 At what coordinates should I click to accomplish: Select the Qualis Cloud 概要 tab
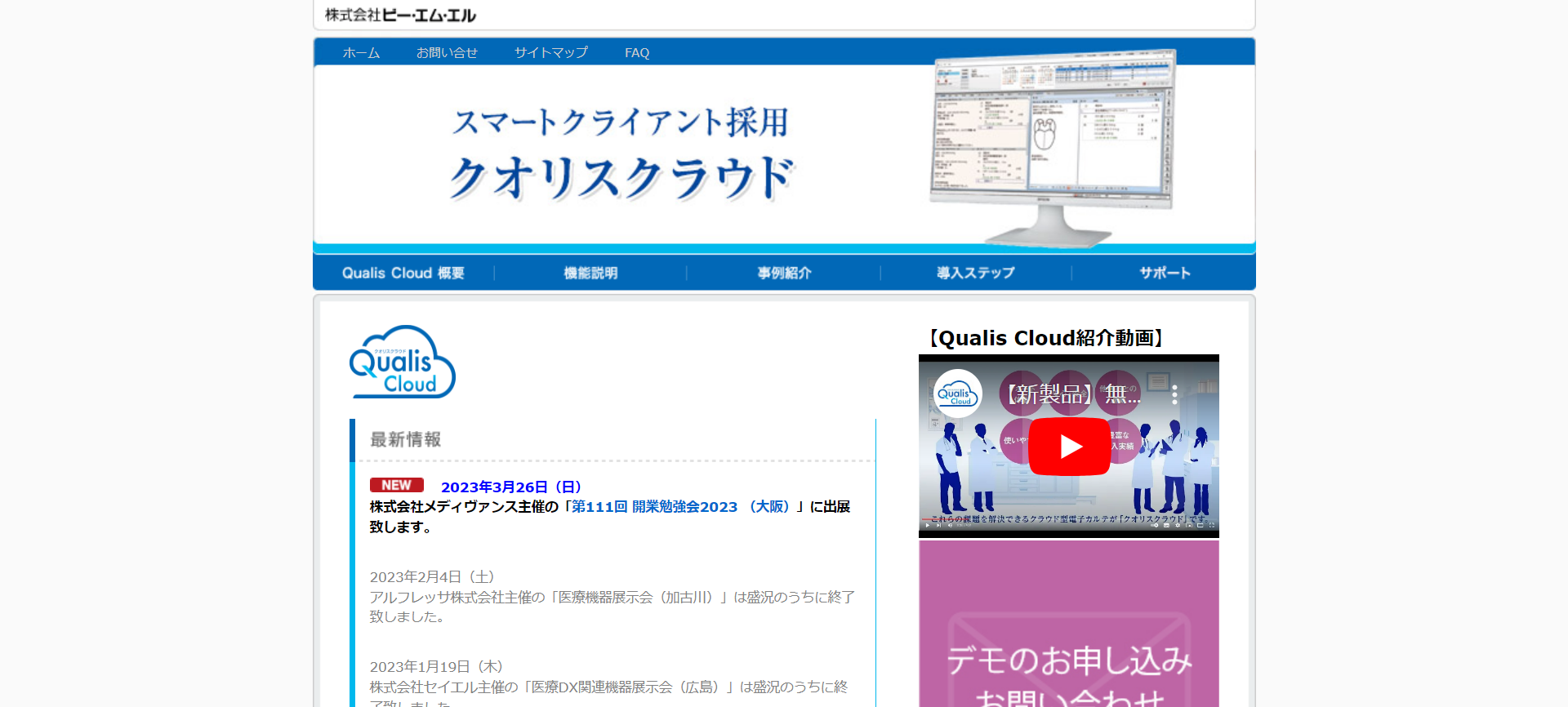coord(403,273)
